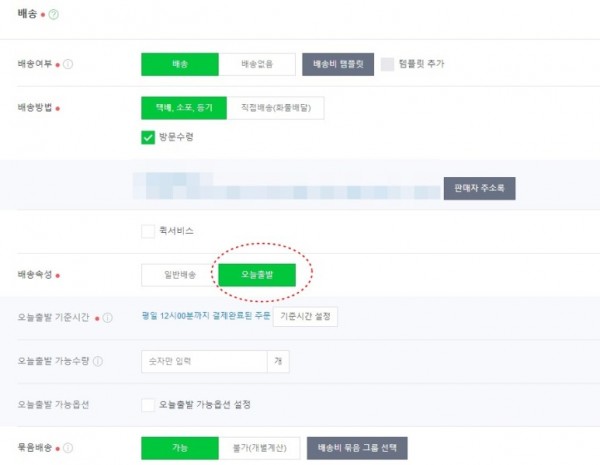
Task: Check the 오늘출발 가능옵션 설정 box
Action: tap(148, 405)
